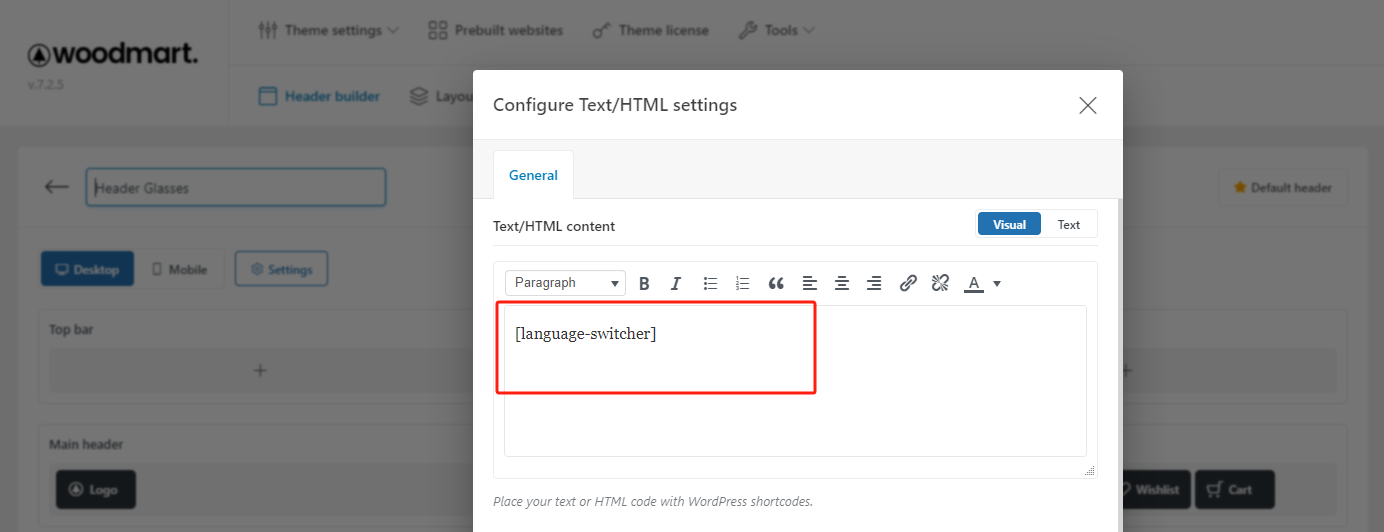Insert a bulleted list

click(710, 284)
